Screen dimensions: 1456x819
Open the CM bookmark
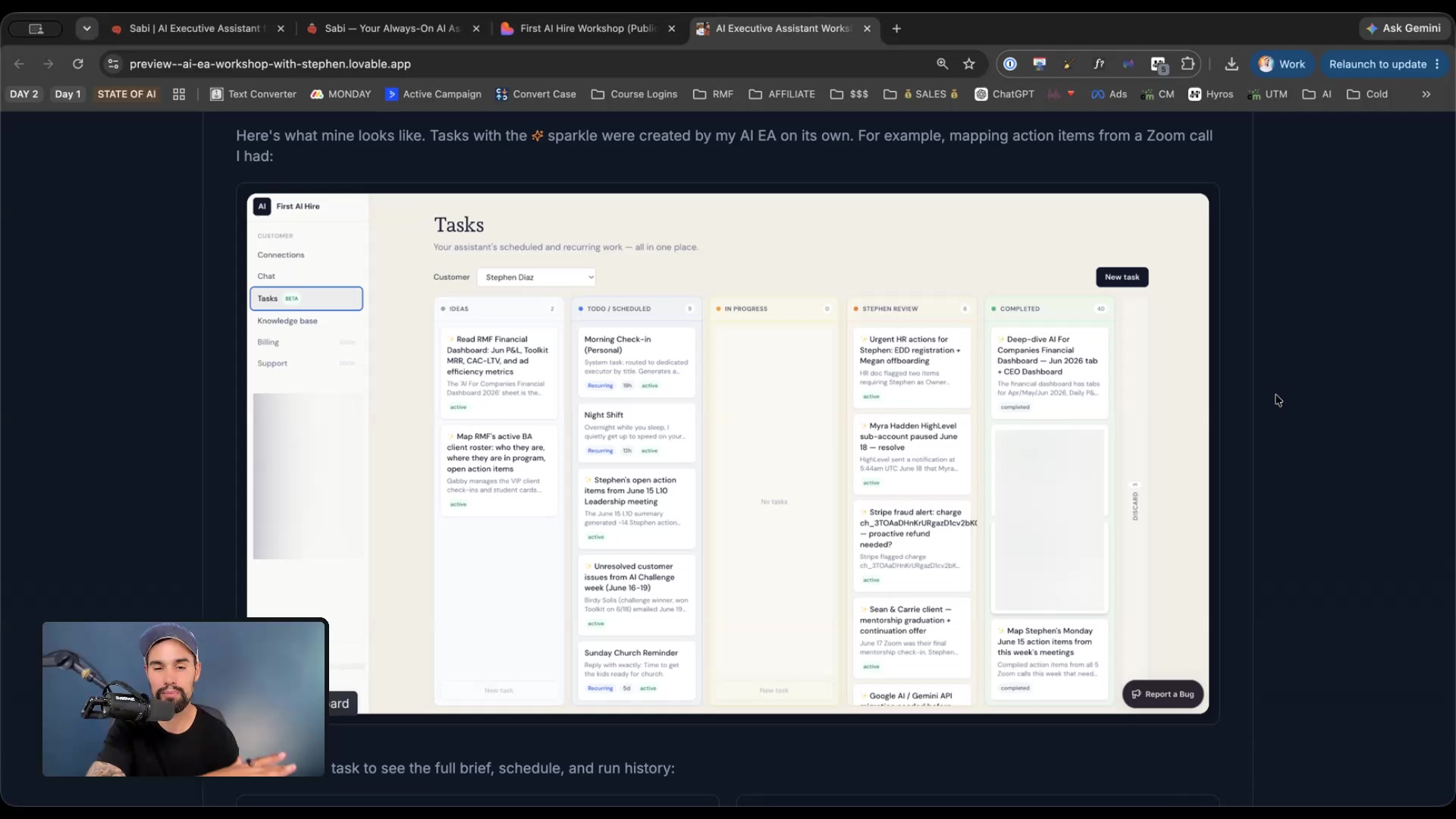point(1158,94)
